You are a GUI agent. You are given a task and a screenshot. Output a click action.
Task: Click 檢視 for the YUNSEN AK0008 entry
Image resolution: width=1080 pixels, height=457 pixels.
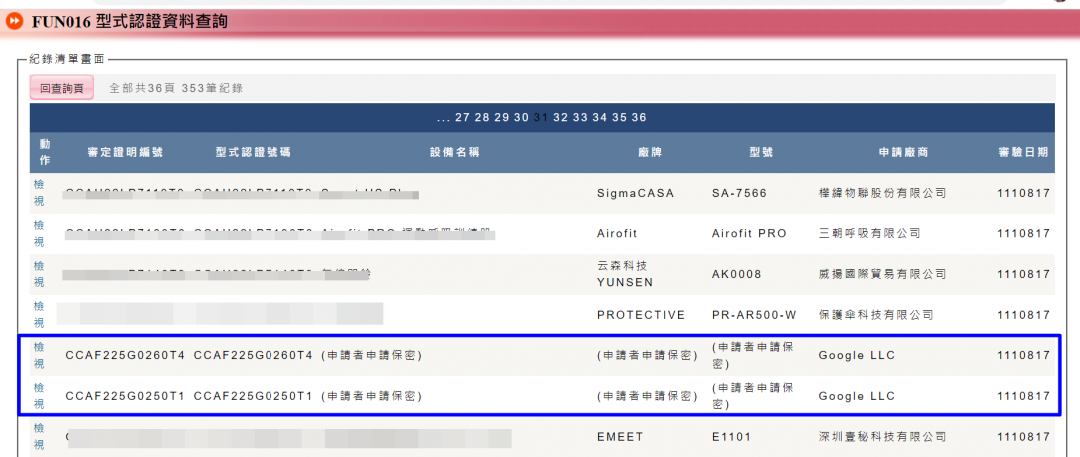coord(39,274)
